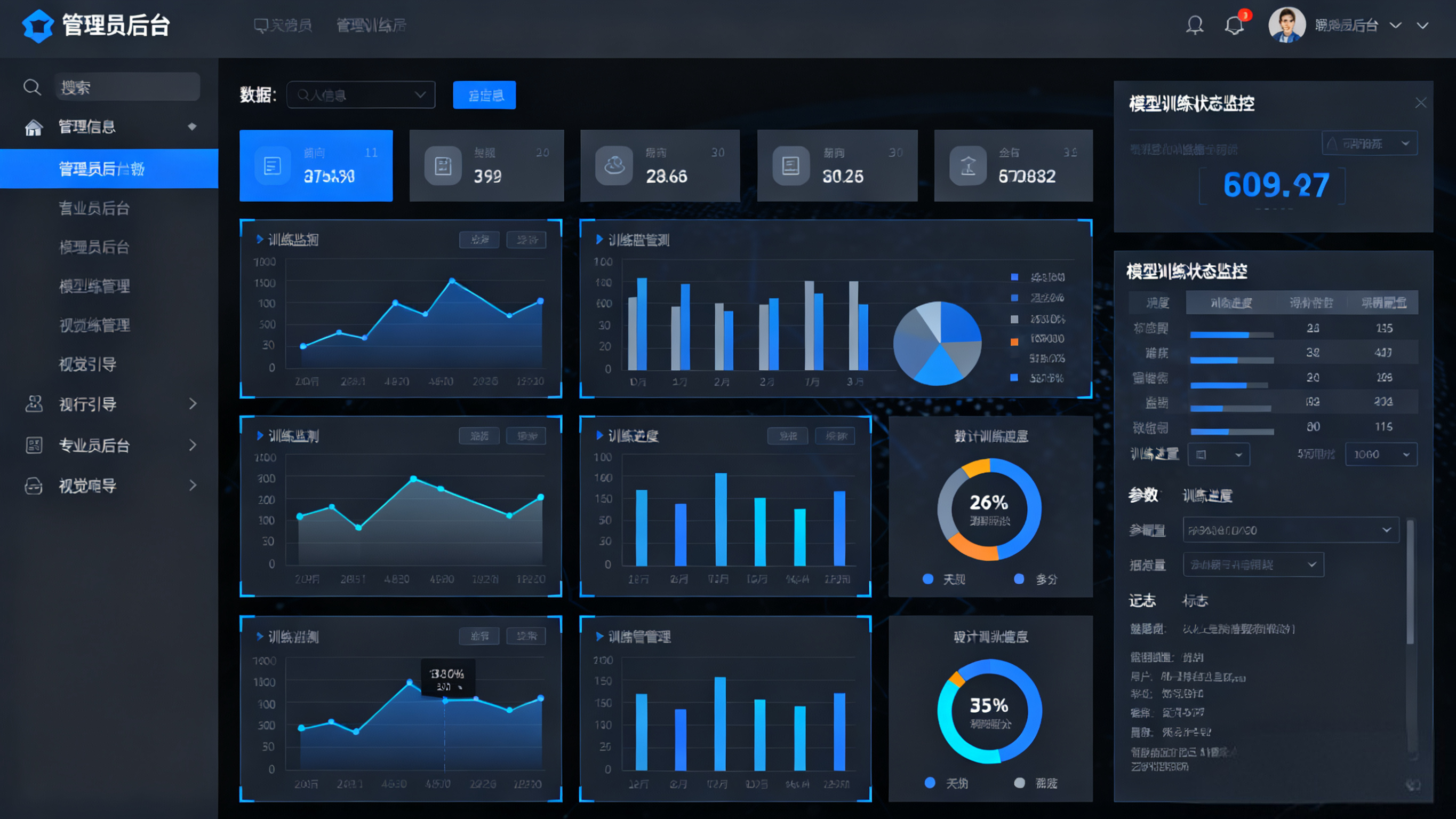1456x819 pixels.
Task: Click the document icon on 399 card
Action: 443,166
